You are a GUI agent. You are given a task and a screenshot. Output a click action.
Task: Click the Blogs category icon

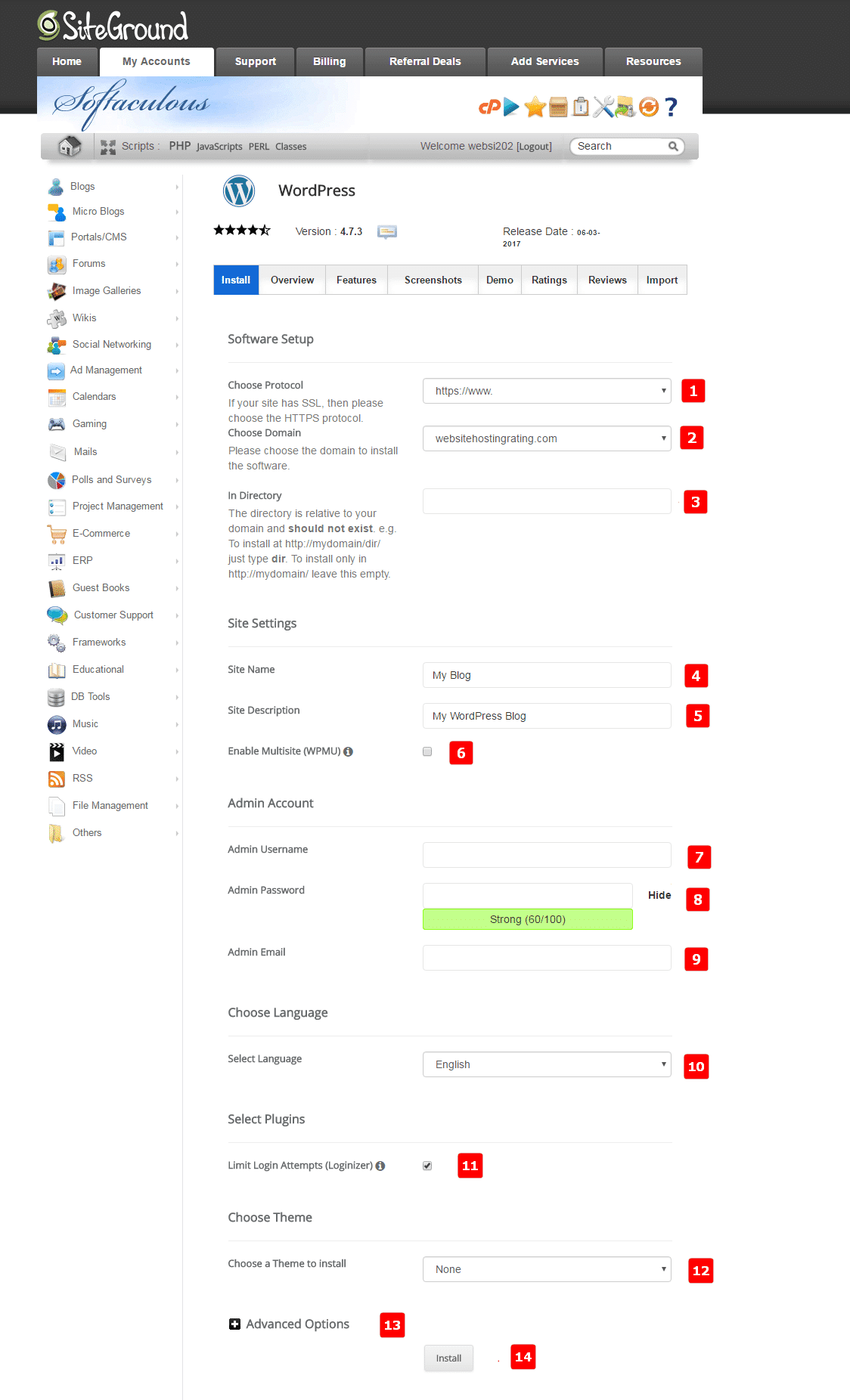tap(56, 187)
